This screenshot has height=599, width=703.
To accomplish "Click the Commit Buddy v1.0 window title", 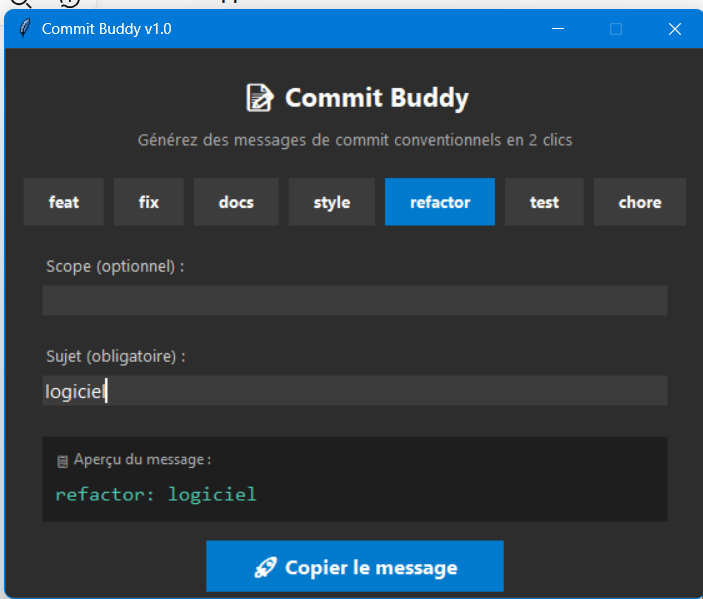I will pyautogui.click(x=107, y=29).
